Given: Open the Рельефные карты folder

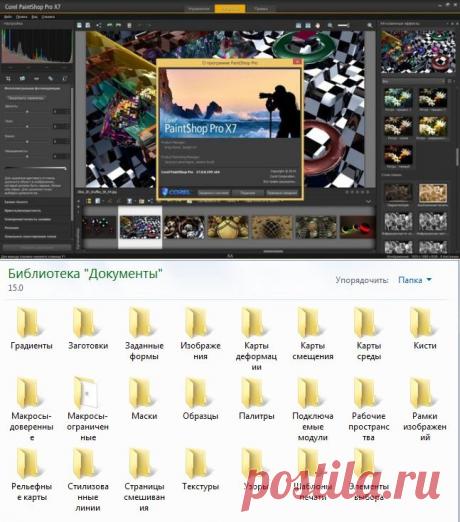Looking at the screenshot, I should click(x=31, y=475).
